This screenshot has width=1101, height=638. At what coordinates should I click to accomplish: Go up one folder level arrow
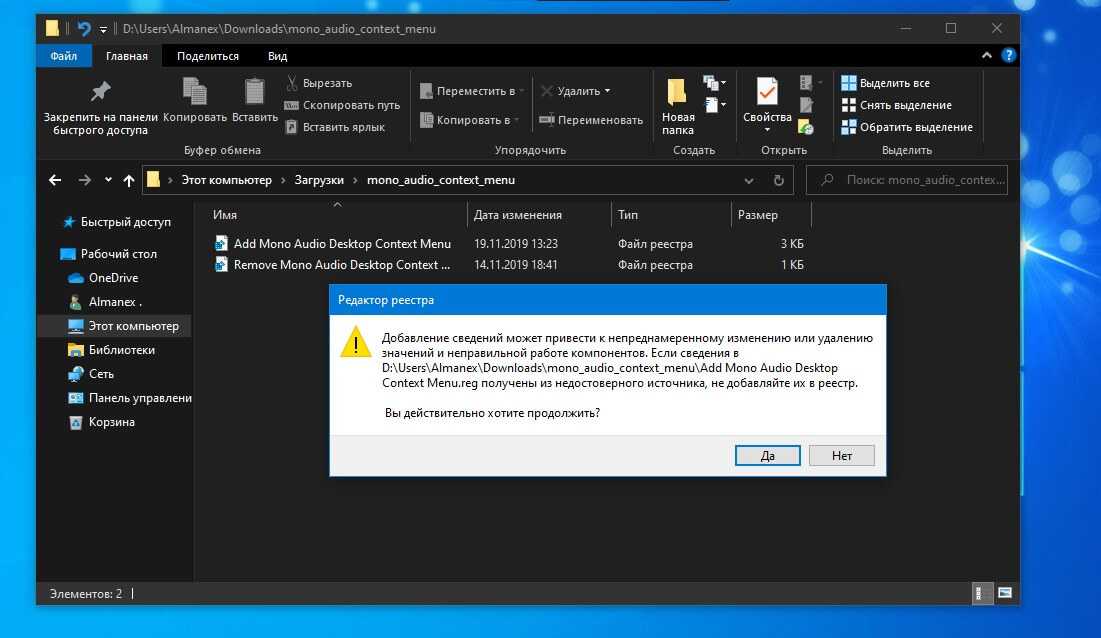128,181
